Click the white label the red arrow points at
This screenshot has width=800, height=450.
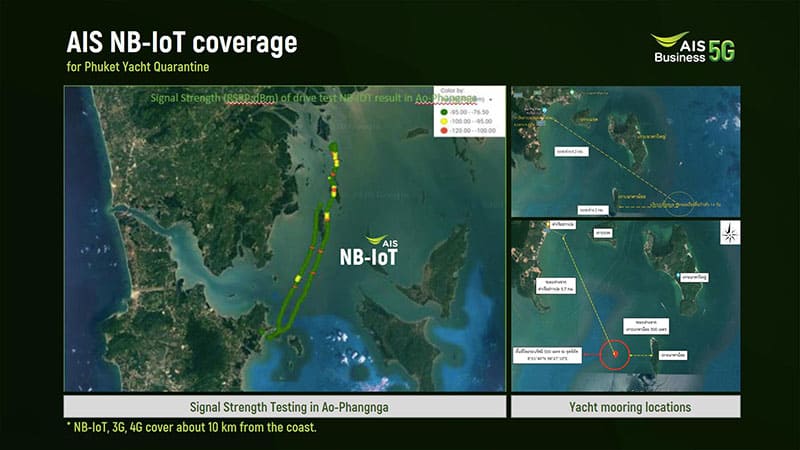(547, 355)
